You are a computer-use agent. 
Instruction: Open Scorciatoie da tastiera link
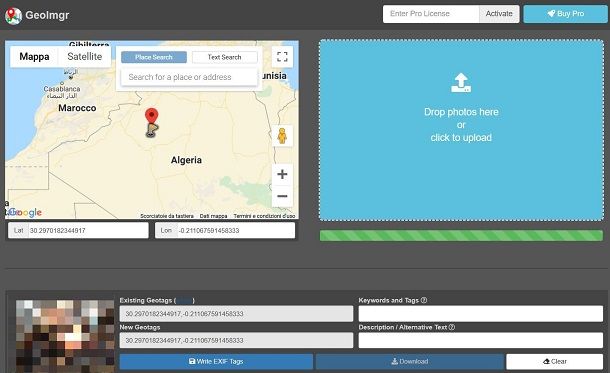coord(167,215)
